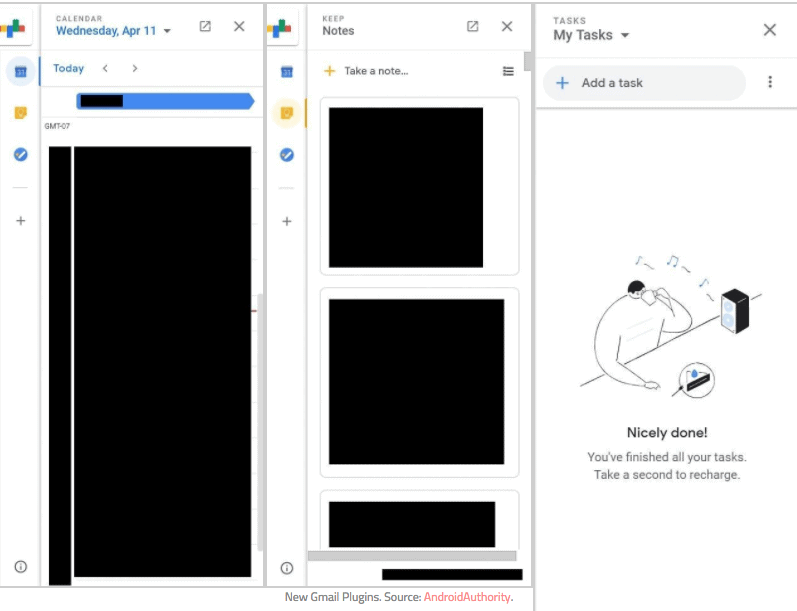Click info icon in Keep panel sidebar
Image resolution: width=797 pixels, height=611 pixels.
(x=287, y=568)
